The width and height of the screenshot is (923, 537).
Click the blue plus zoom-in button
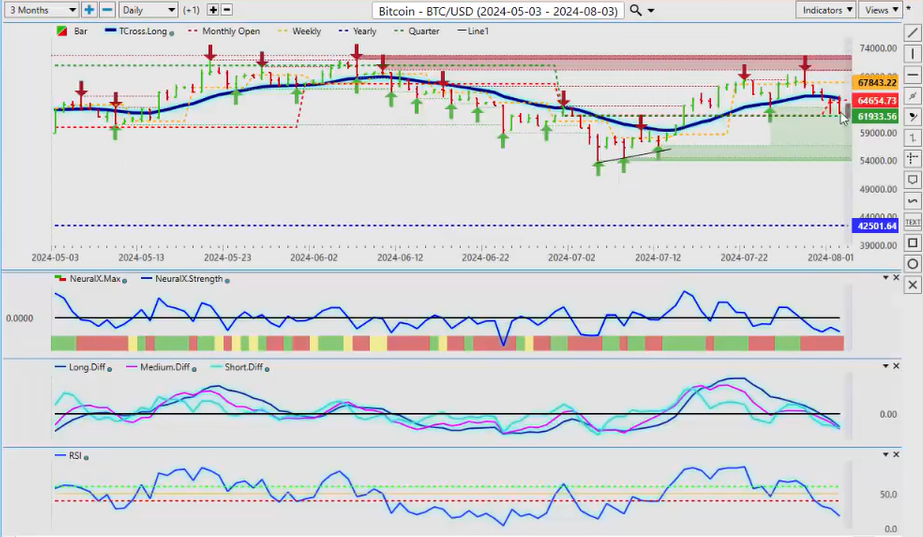pos(89,10)
